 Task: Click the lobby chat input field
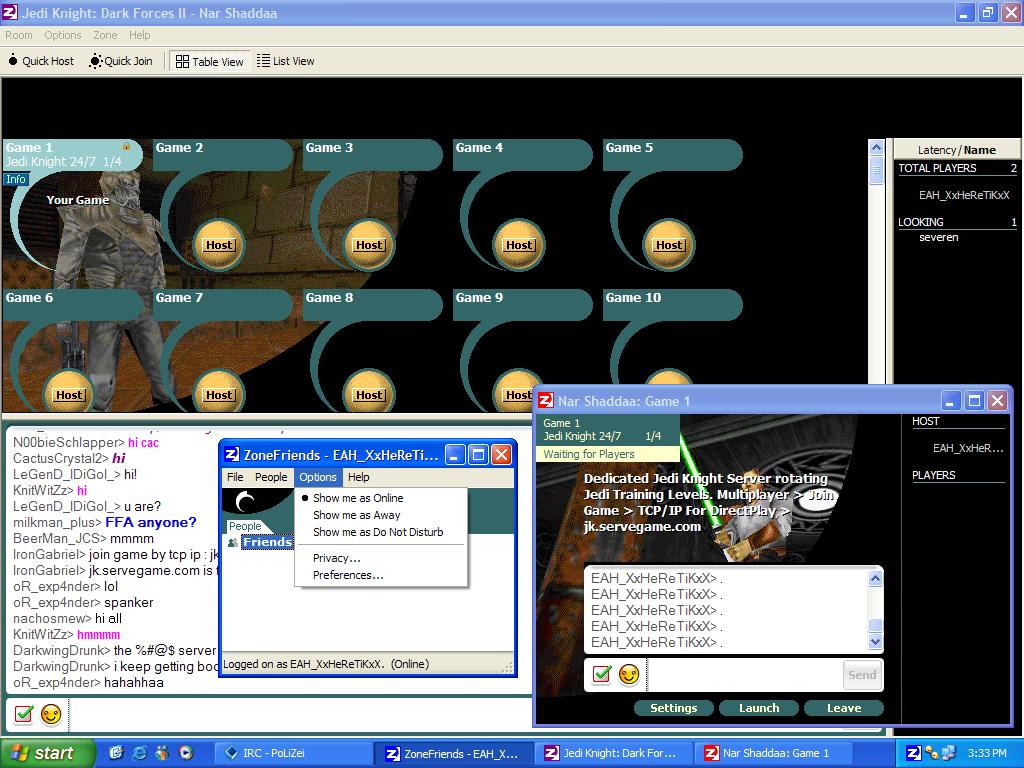point(300,714)
